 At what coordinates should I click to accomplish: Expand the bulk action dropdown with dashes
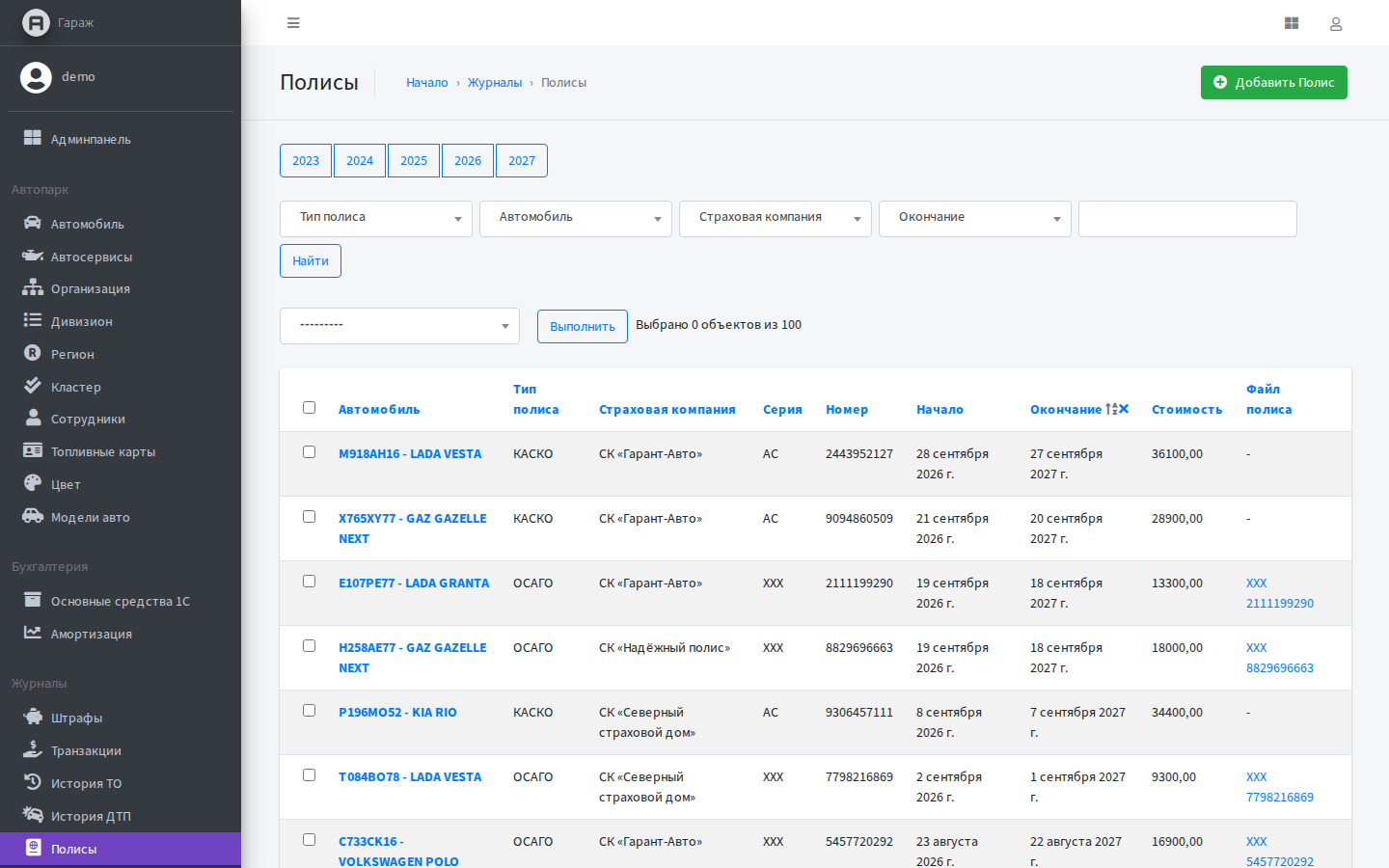[399, 326]
